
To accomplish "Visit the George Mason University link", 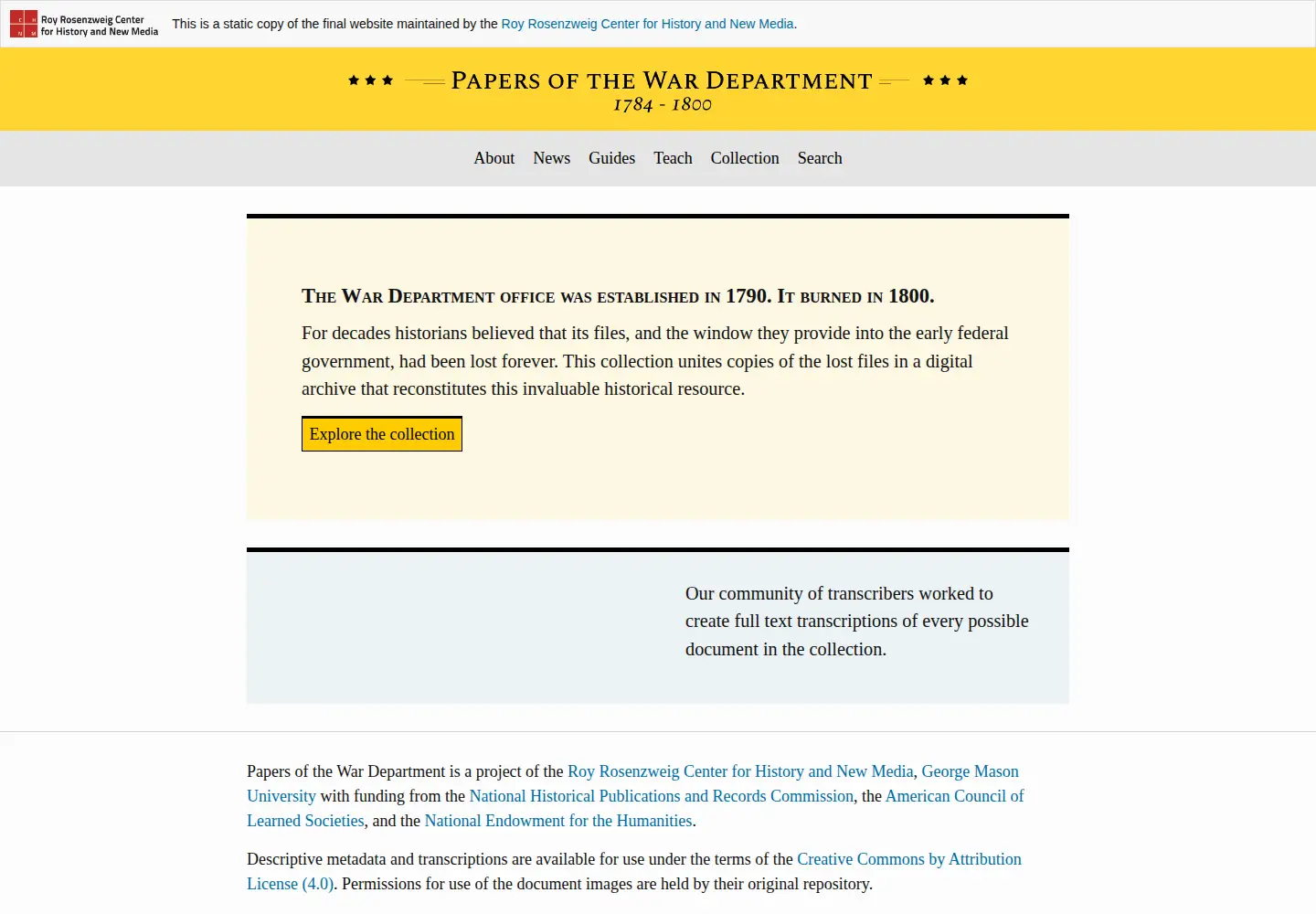I will (x=970, y=771).
